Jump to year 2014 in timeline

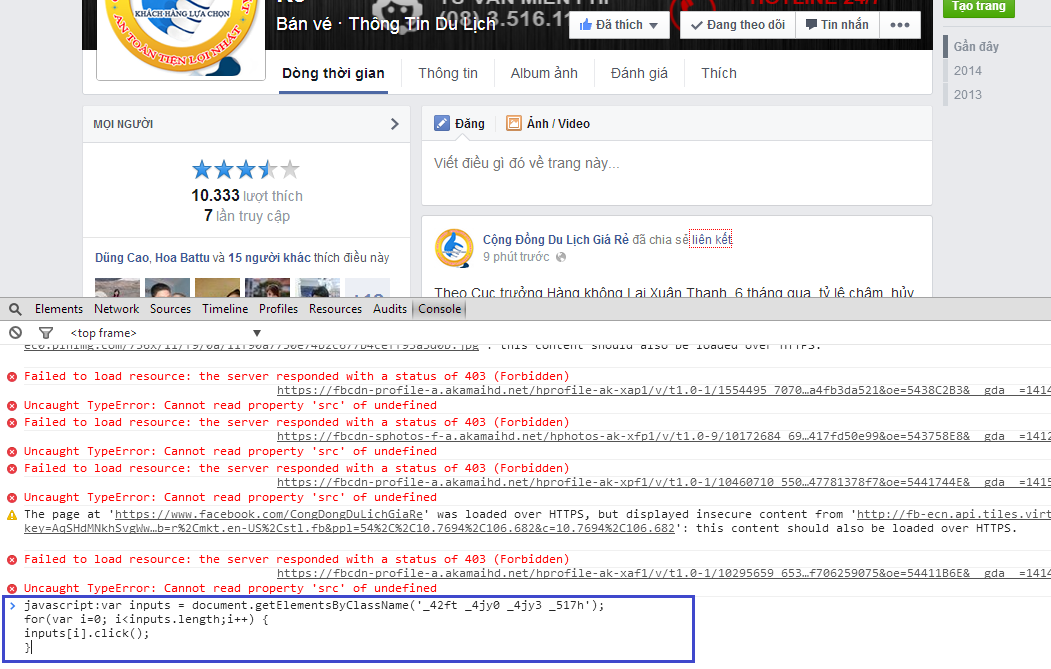click(x=967, y=70)
